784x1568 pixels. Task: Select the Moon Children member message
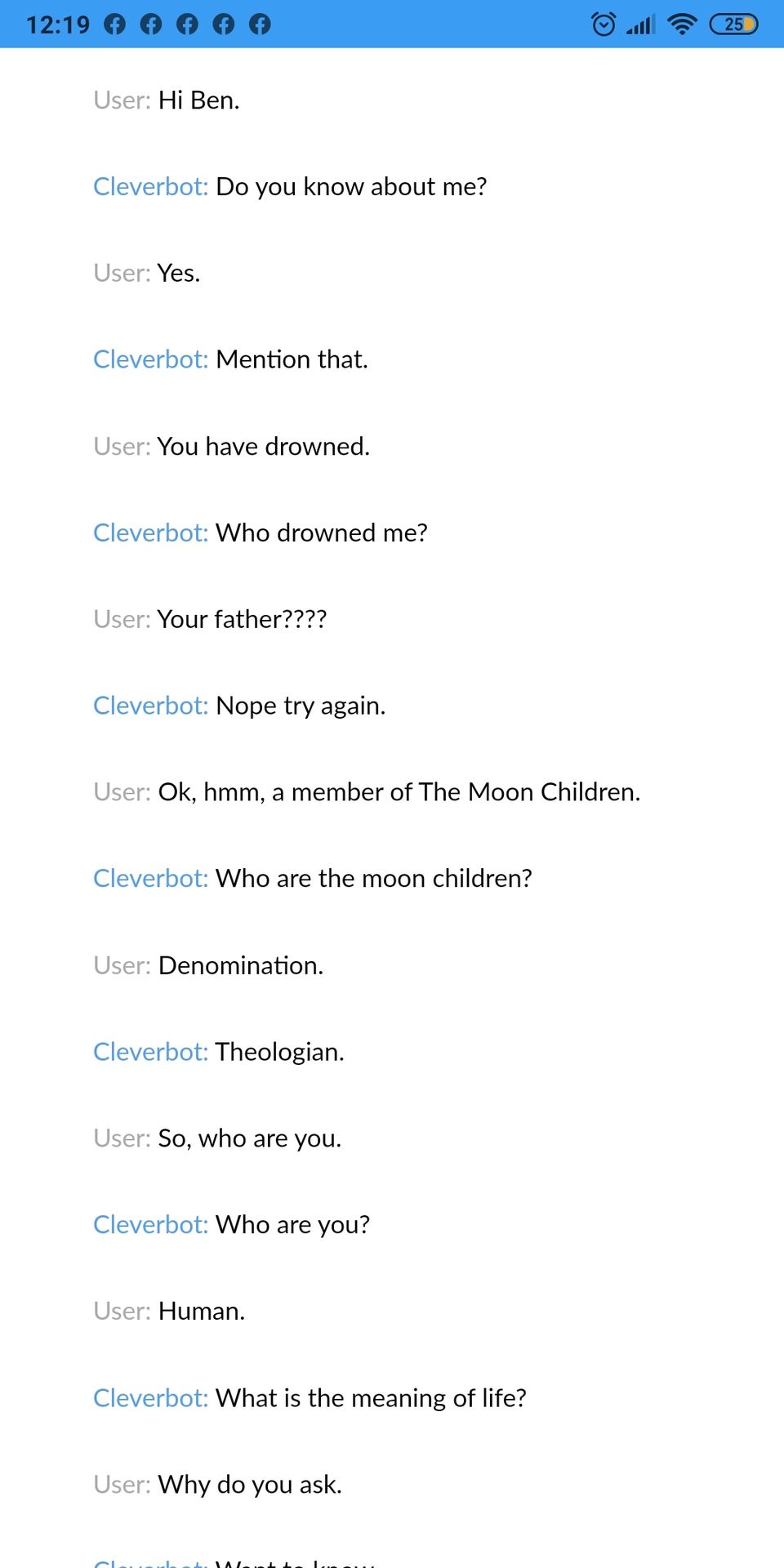click(x=399, y=792)
